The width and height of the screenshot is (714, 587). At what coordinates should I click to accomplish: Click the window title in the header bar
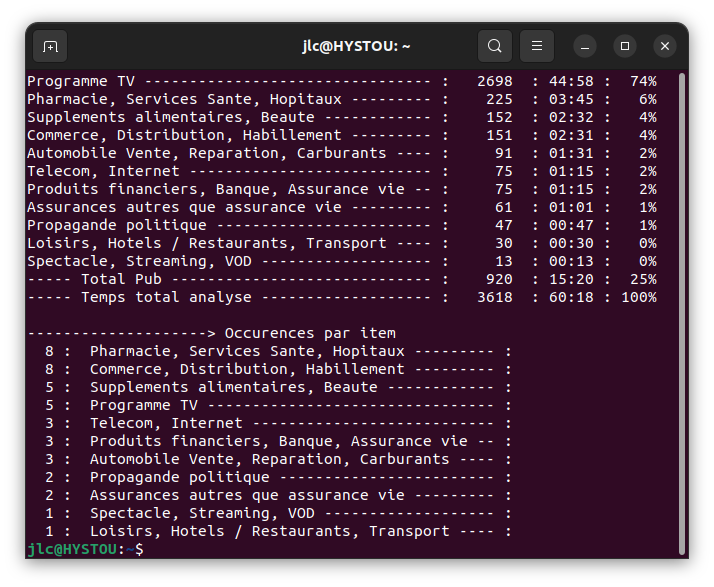[356, 46]
